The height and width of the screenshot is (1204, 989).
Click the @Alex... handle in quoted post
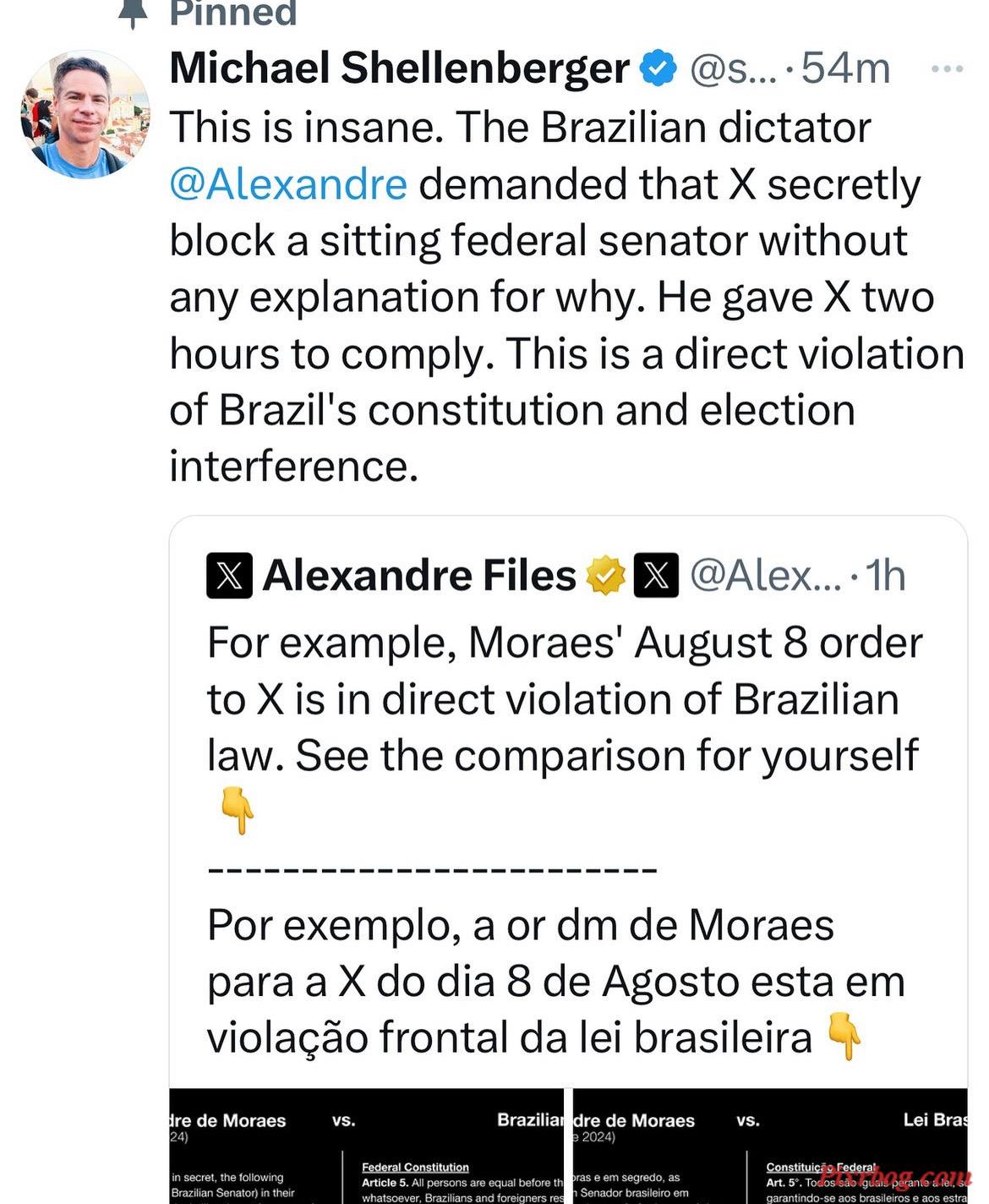pyautogui.click(x=765, y=576)
